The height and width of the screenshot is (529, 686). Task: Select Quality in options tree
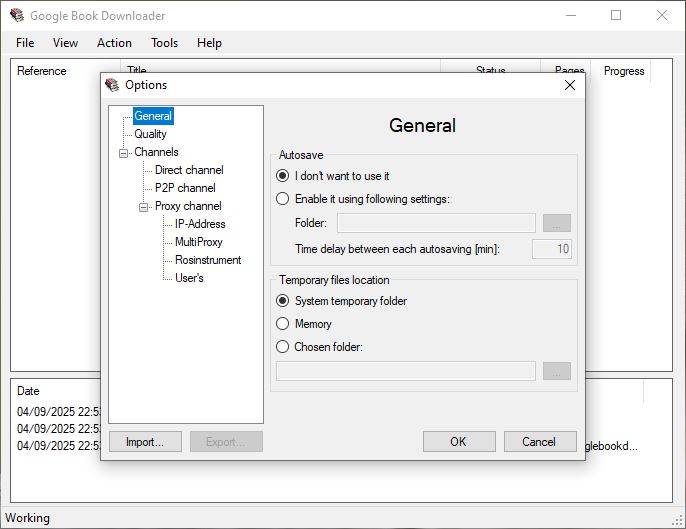(x=150, y=134)
